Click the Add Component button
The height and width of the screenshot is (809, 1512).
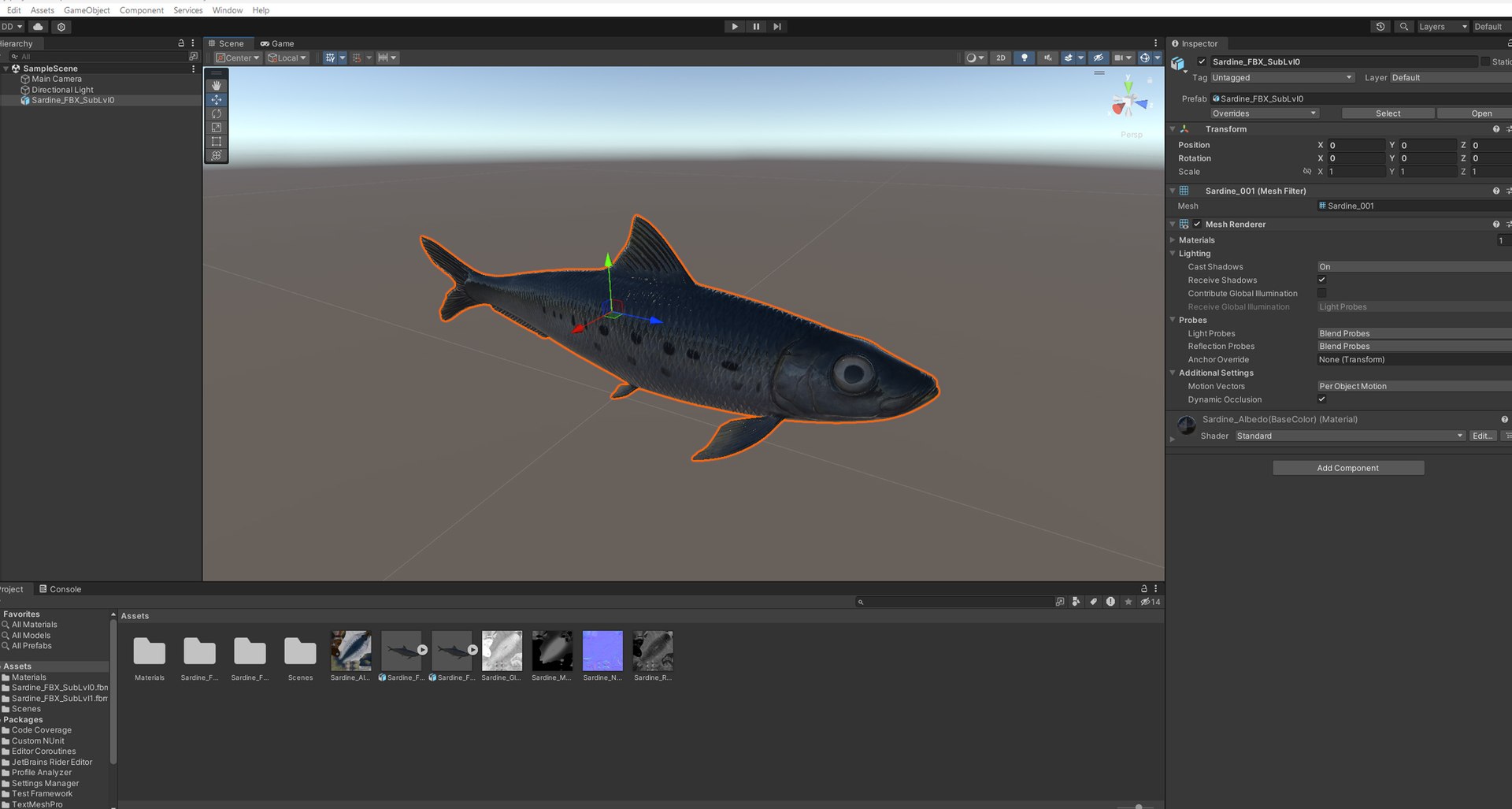pyautogui.click(x=1348, y=468)
